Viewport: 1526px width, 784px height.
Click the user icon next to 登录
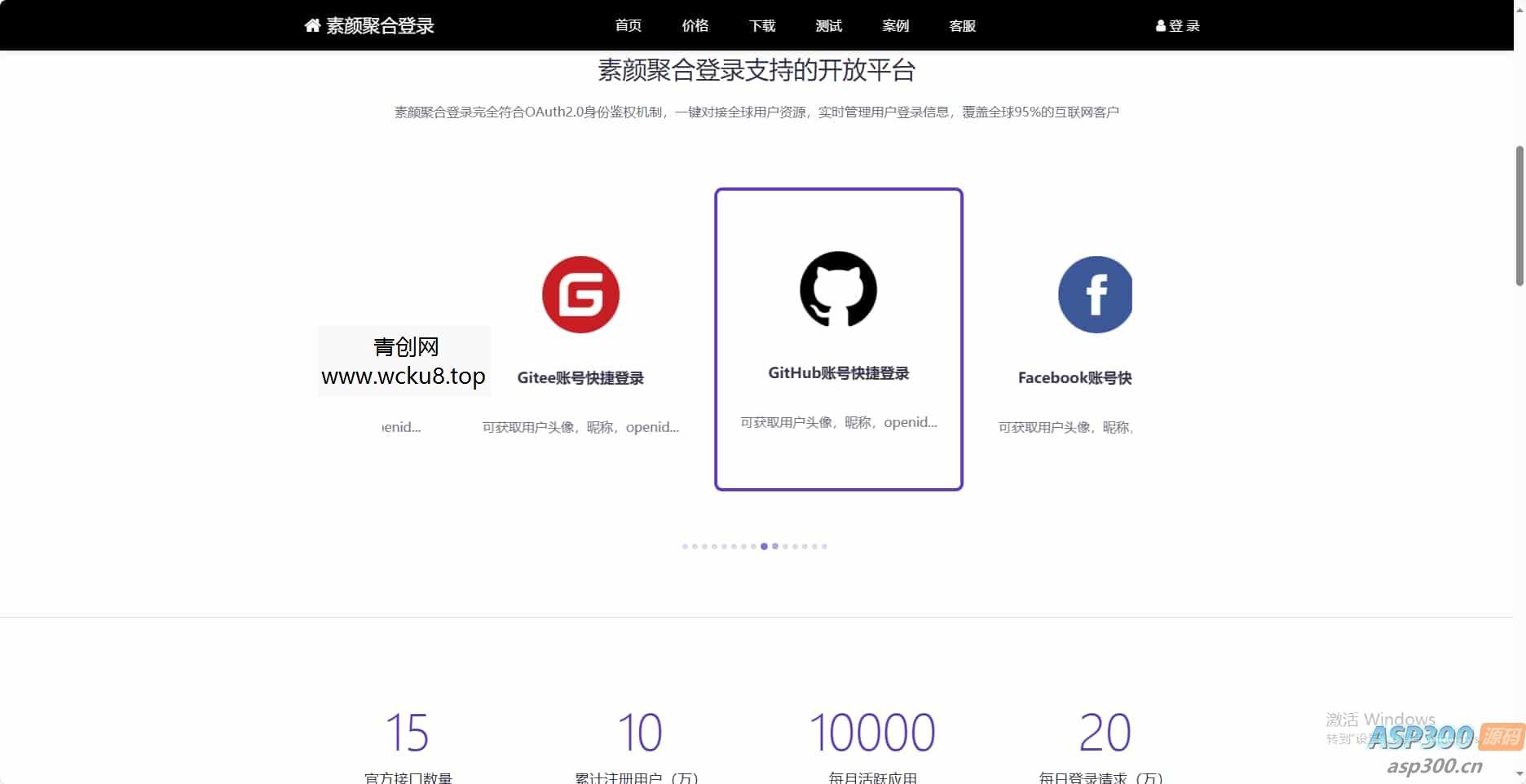[x=1159, y=25]
